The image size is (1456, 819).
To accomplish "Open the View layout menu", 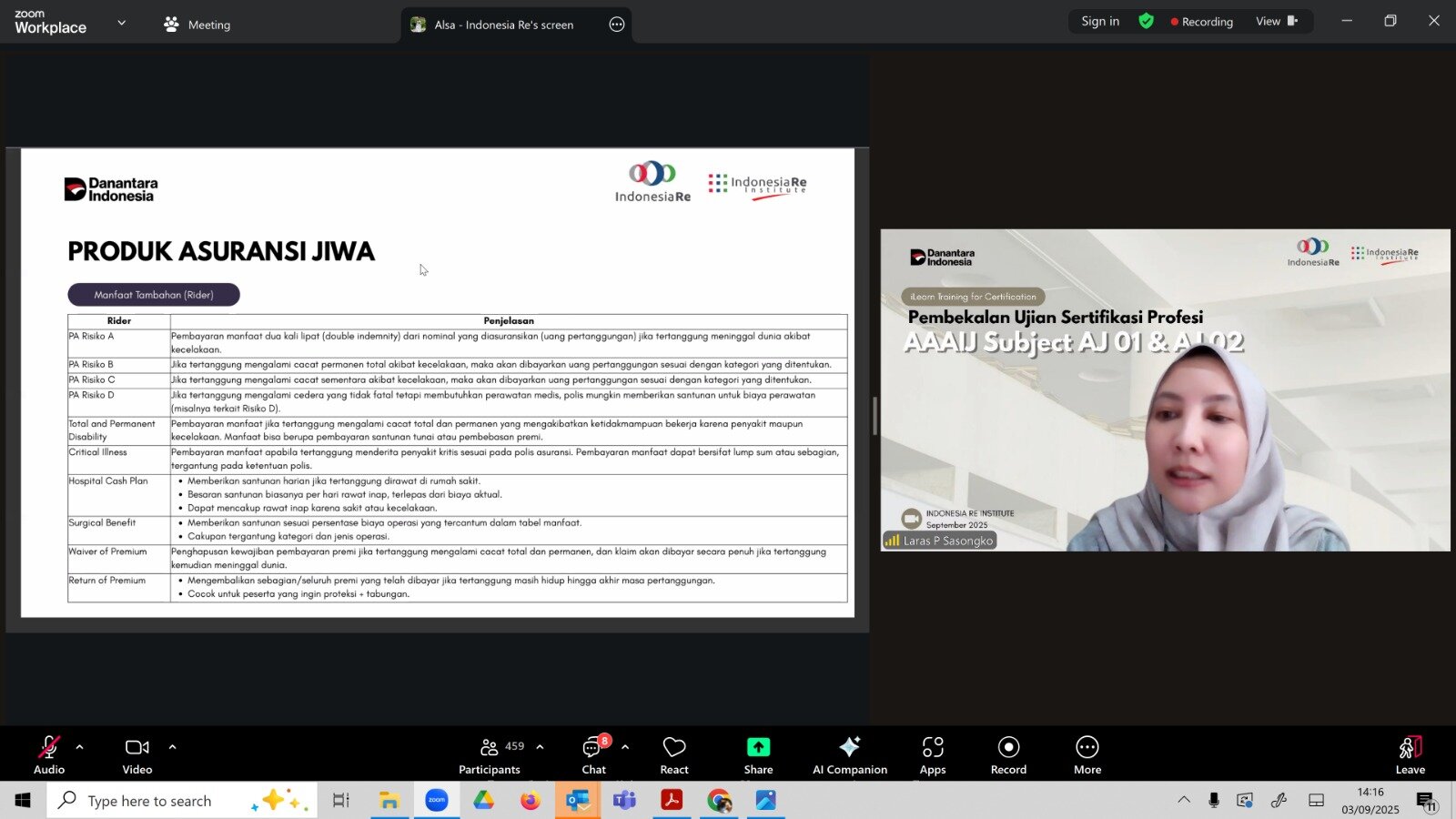I will (x=1276, y=21).
